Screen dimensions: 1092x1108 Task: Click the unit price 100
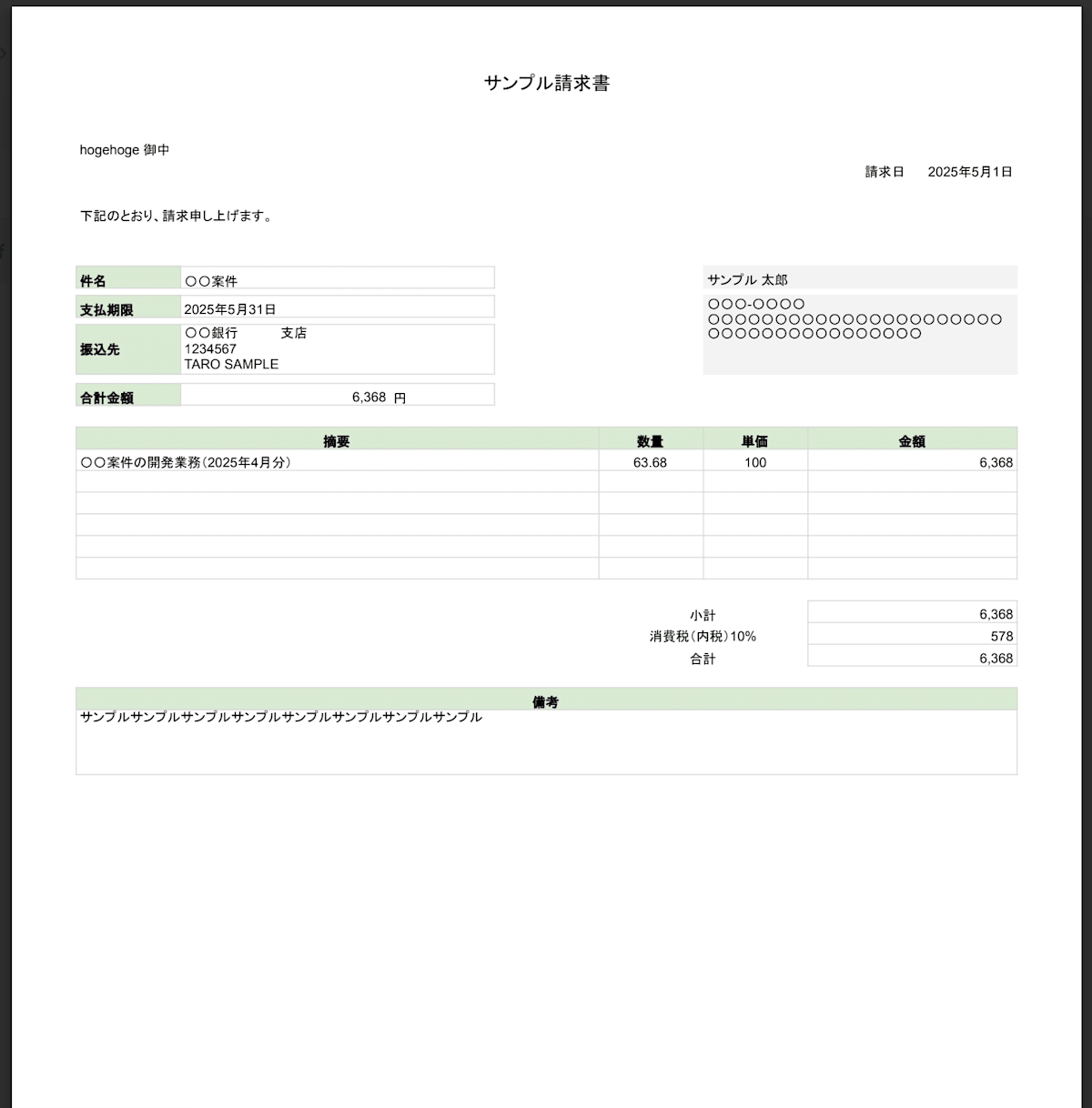click(x=755, y=462)
